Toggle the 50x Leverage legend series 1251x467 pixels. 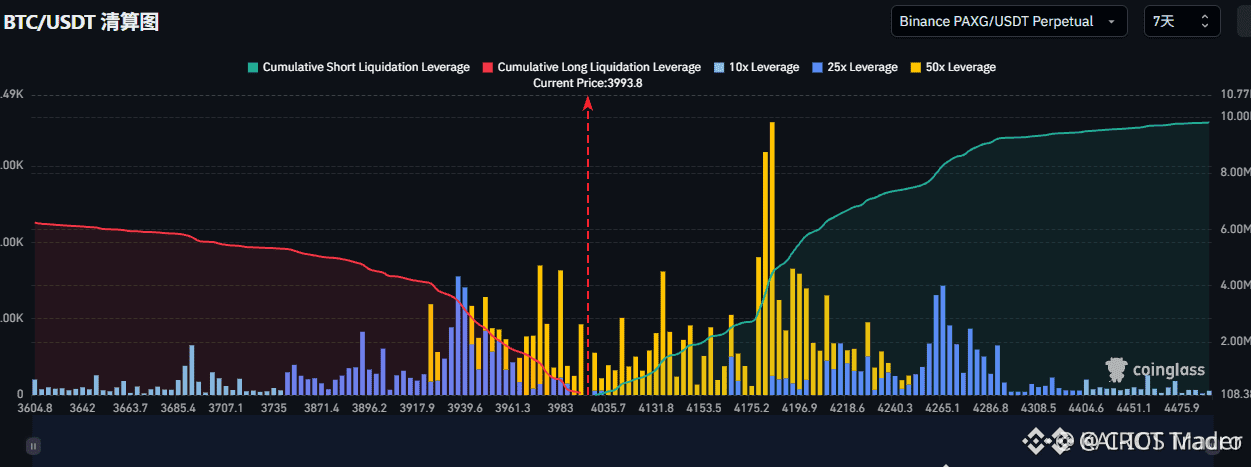pyautogui.click(x=953, y=67)
